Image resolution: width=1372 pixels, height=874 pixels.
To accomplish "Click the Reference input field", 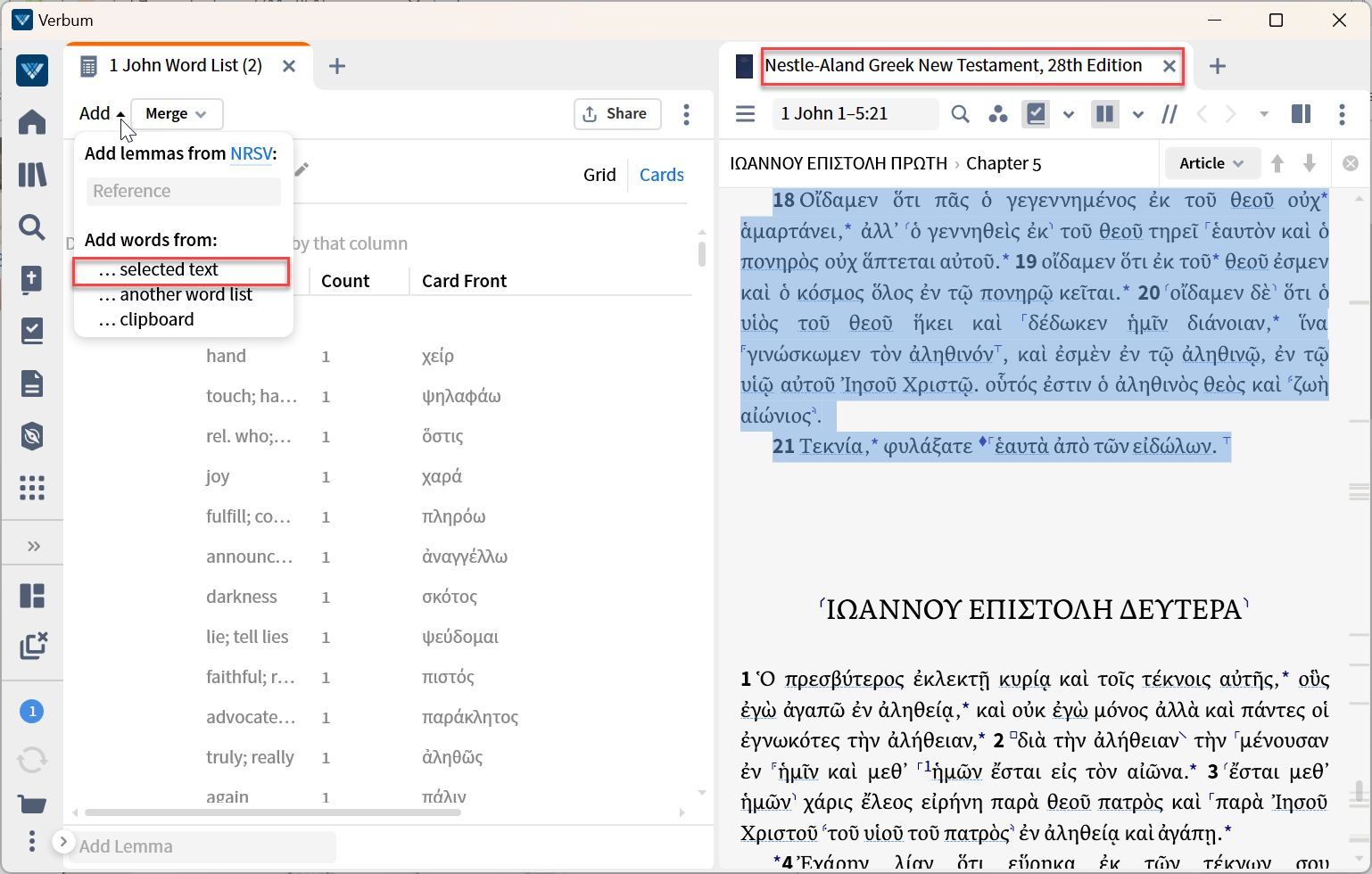I will tap(184, 191).
